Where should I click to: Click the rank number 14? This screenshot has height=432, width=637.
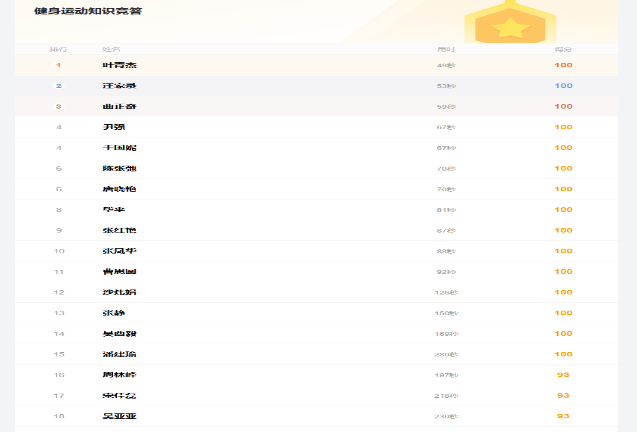tap(58, 334)
